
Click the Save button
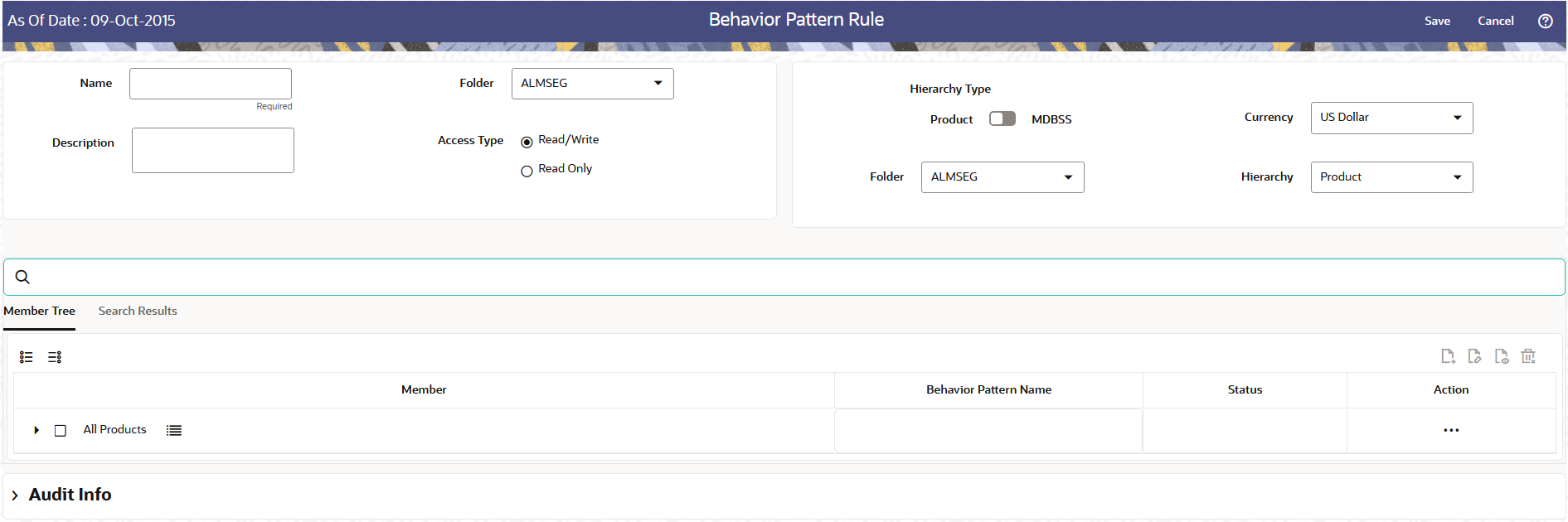coord(1437,21)
